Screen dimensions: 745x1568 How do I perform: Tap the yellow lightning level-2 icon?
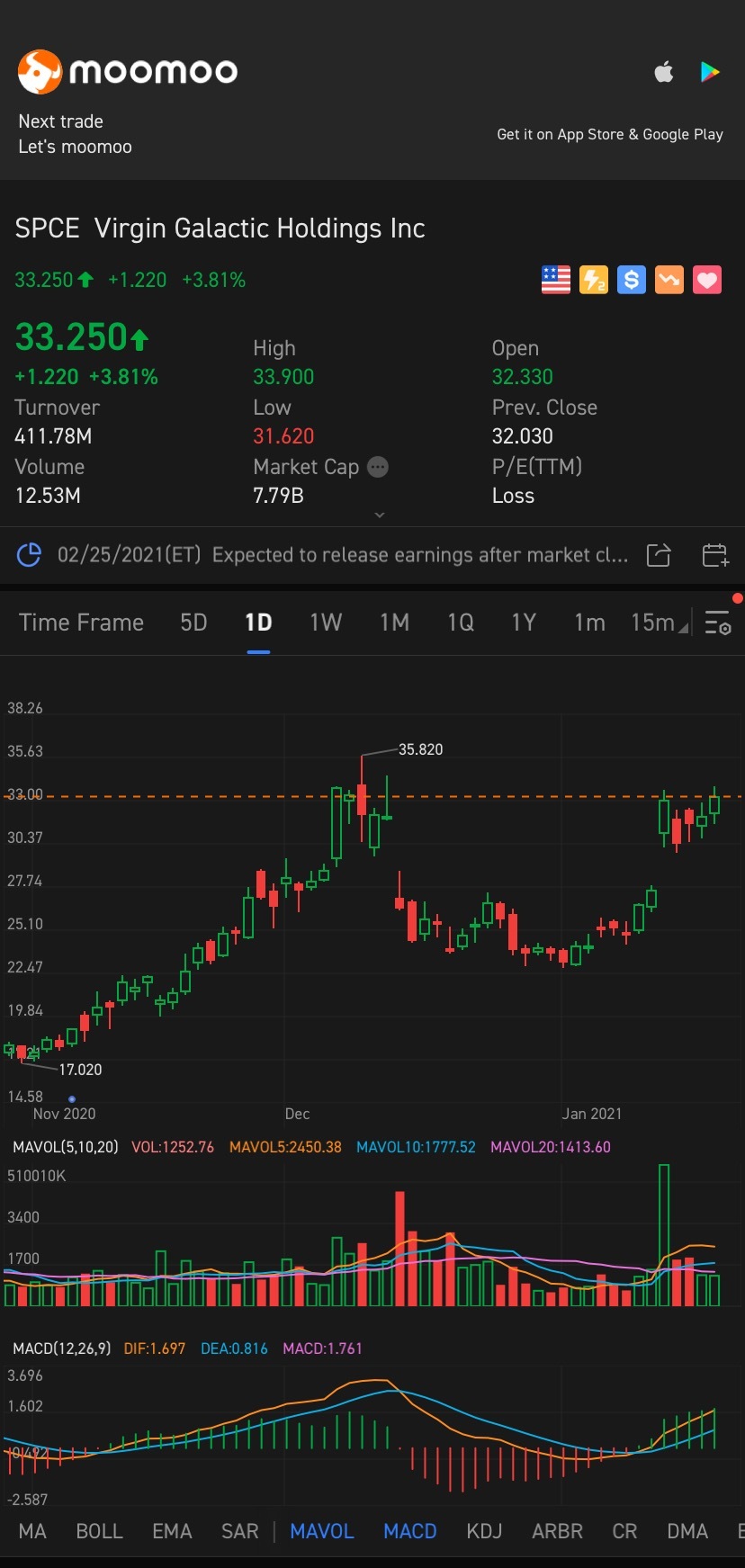594,280
